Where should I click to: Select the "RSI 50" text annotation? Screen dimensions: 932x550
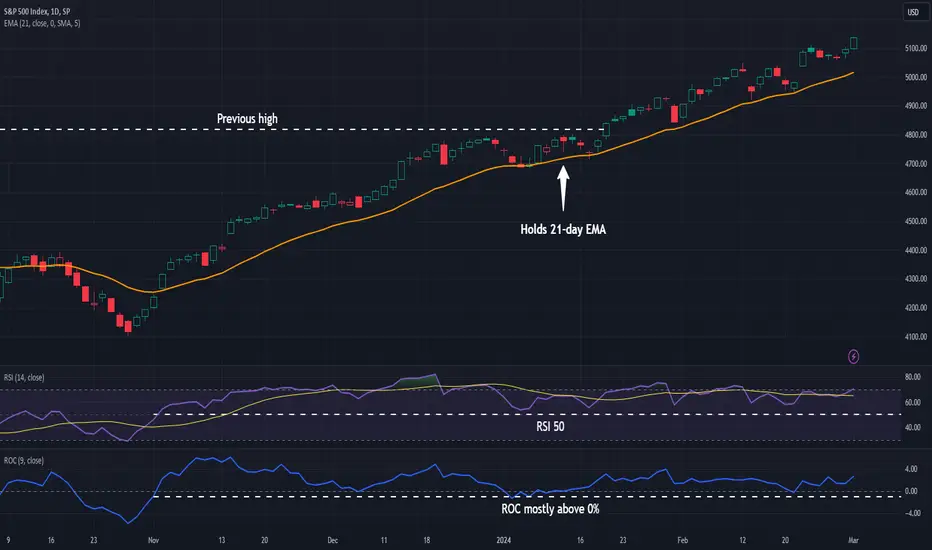(550, 426)
